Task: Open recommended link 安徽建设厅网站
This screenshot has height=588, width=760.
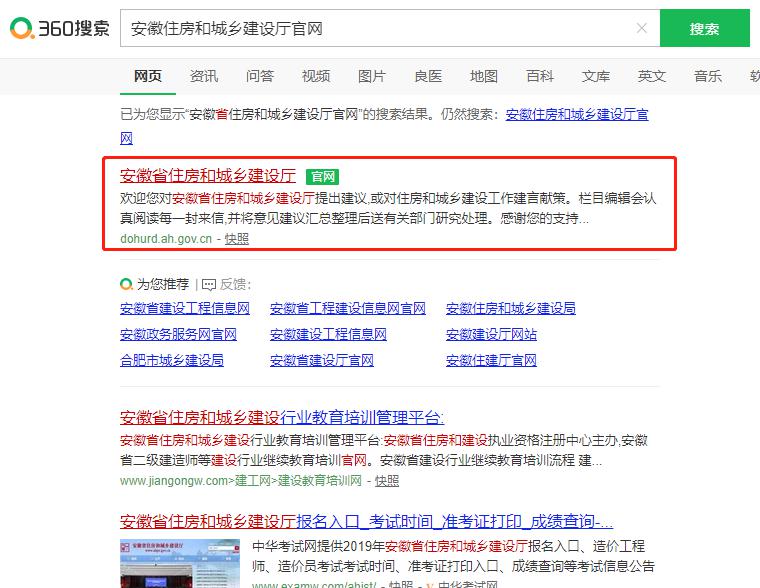Action: [491, 334]
